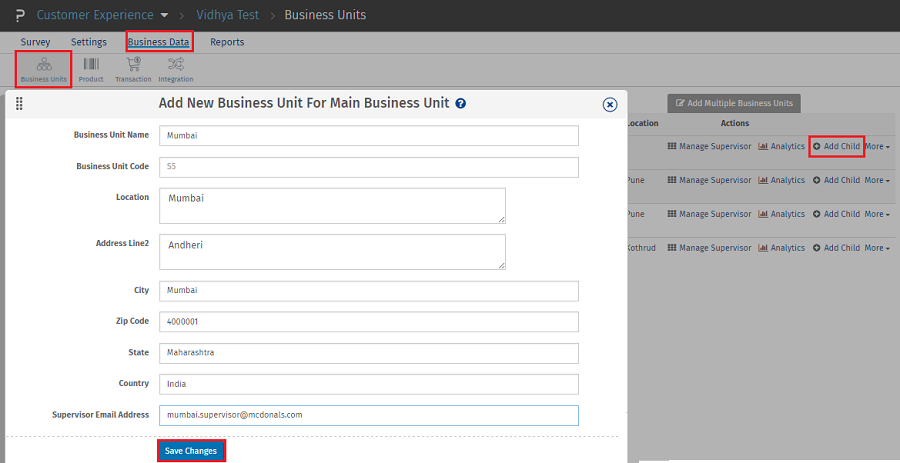Click the Business Units breadcrumb text
Screen dimensions: 900x463
(x=325, y=15)
